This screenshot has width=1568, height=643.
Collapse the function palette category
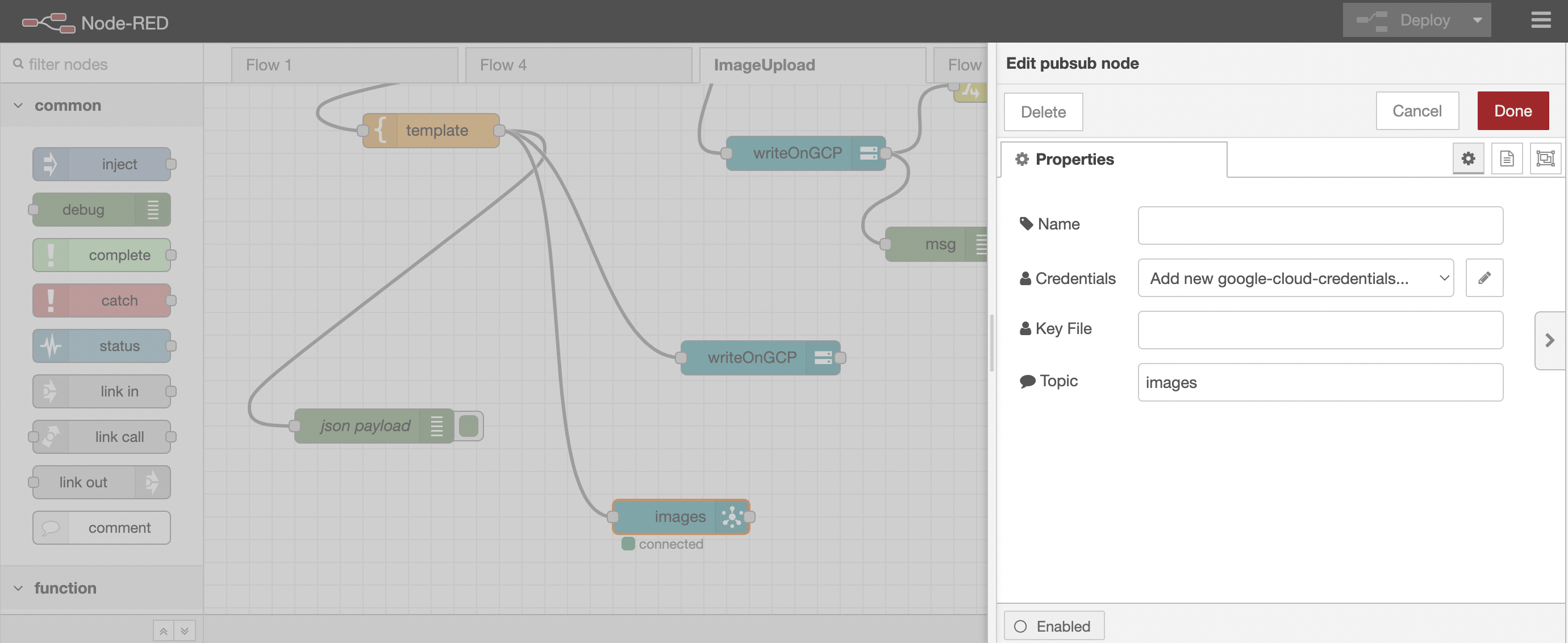pyautogui.click(x=102, y=588)
